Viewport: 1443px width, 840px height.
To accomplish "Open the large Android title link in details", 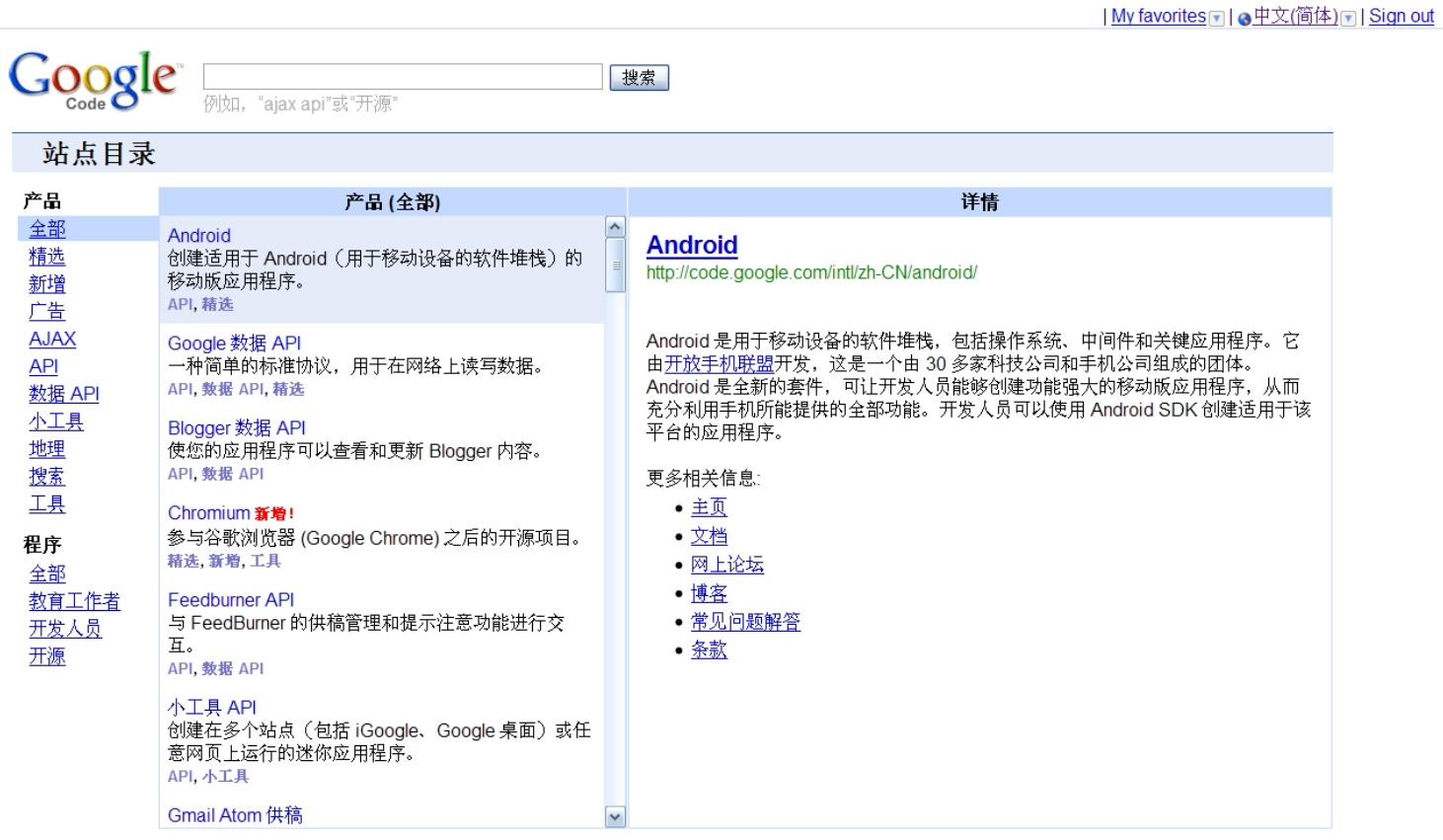I will click(x=693, y=245).
